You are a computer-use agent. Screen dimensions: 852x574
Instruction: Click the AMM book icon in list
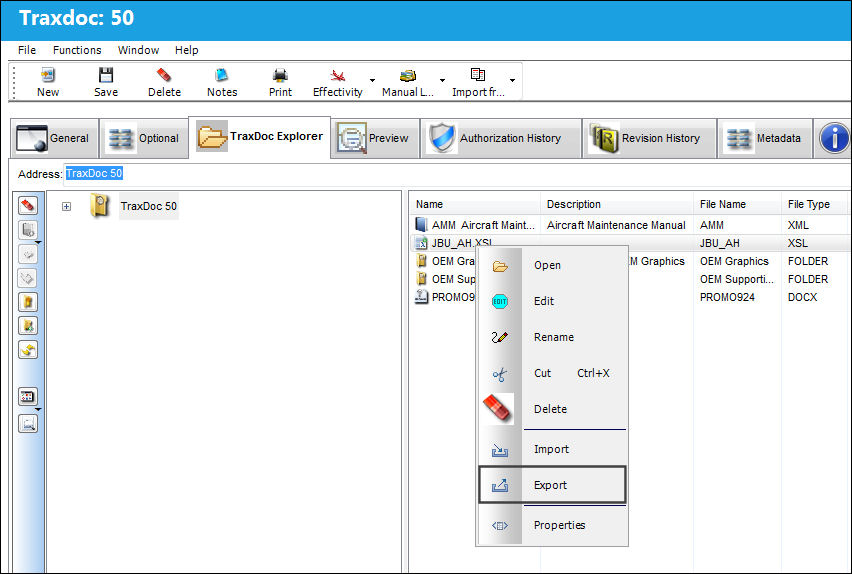tap(421, 224)
